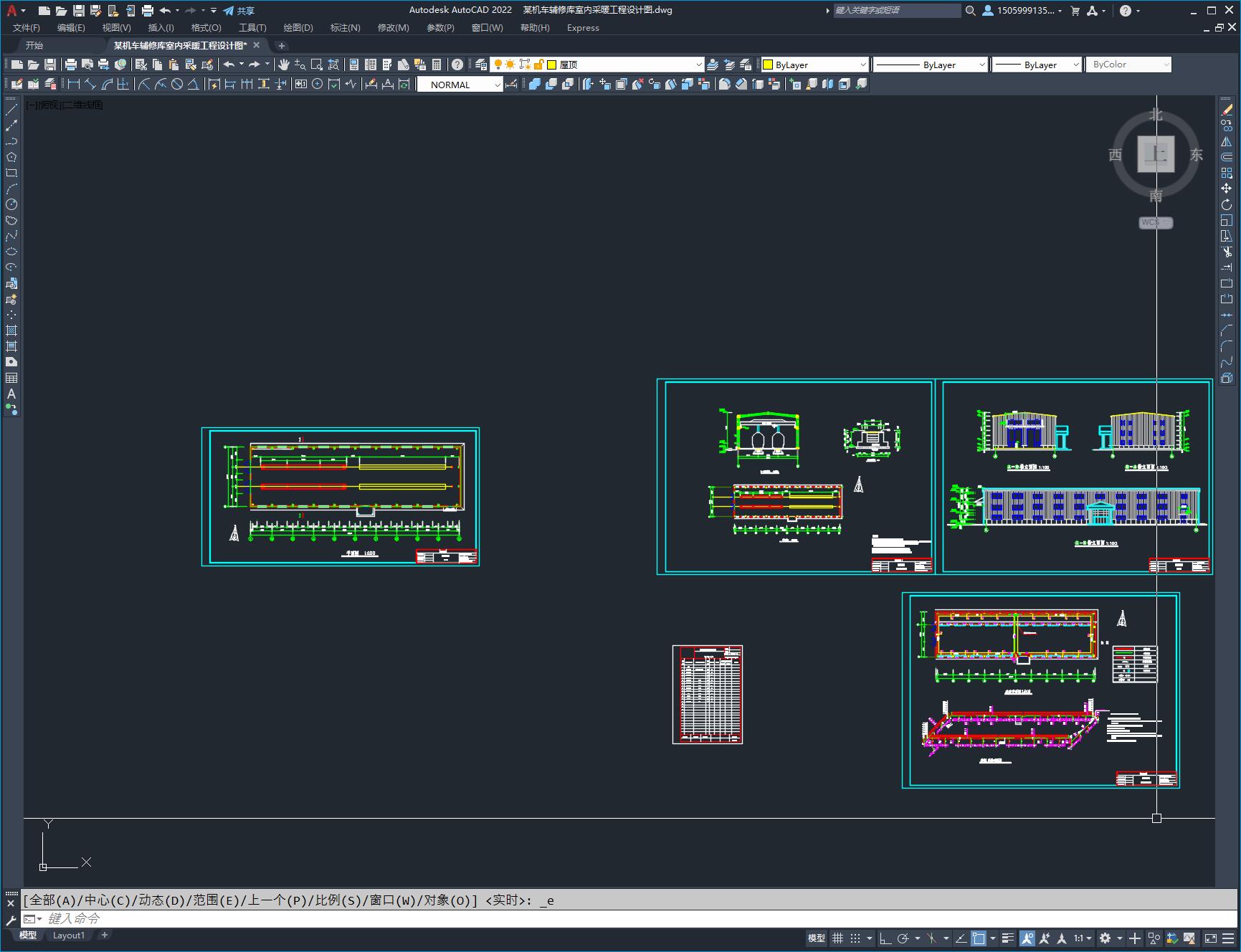
Task: Expand the workspace switching gear dropdown
Action: (1120, 938)
